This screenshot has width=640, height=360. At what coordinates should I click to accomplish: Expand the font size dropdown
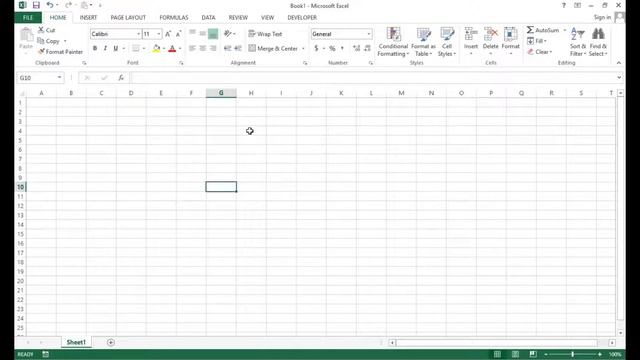159,34
